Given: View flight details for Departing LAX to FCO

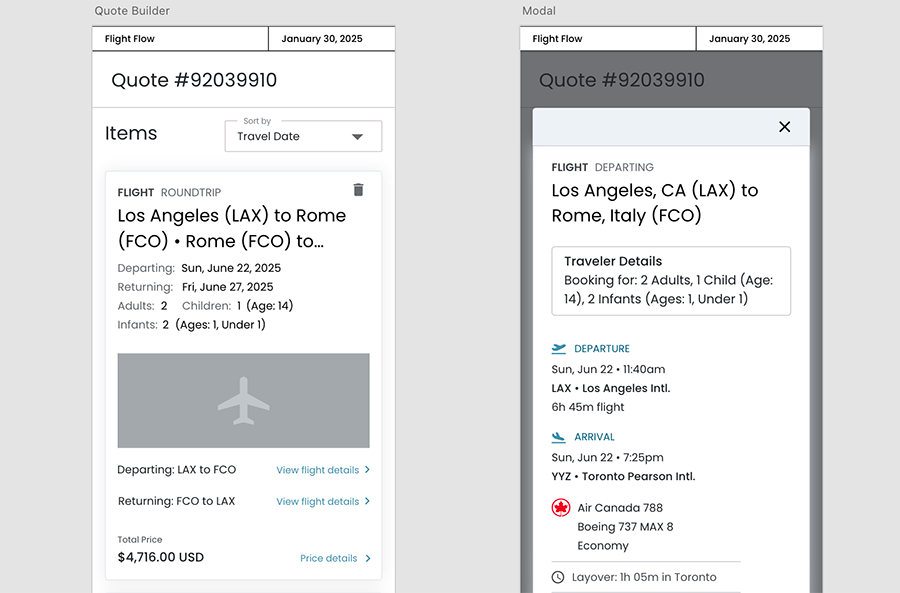Looking at the screenshot, I should [x=318, y=470].
